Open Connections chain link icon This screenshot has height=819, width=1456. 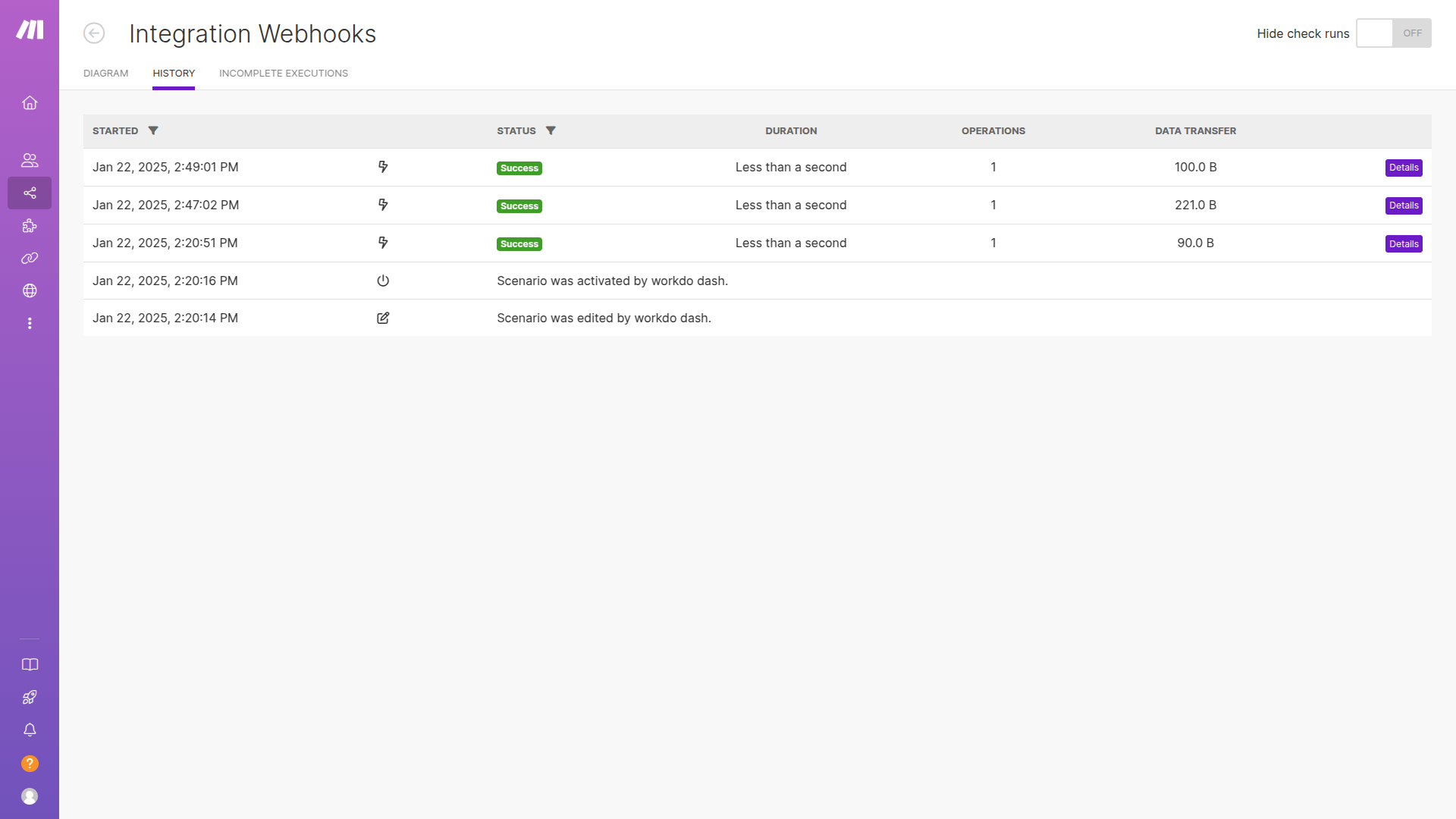click(x=30, y=259)
